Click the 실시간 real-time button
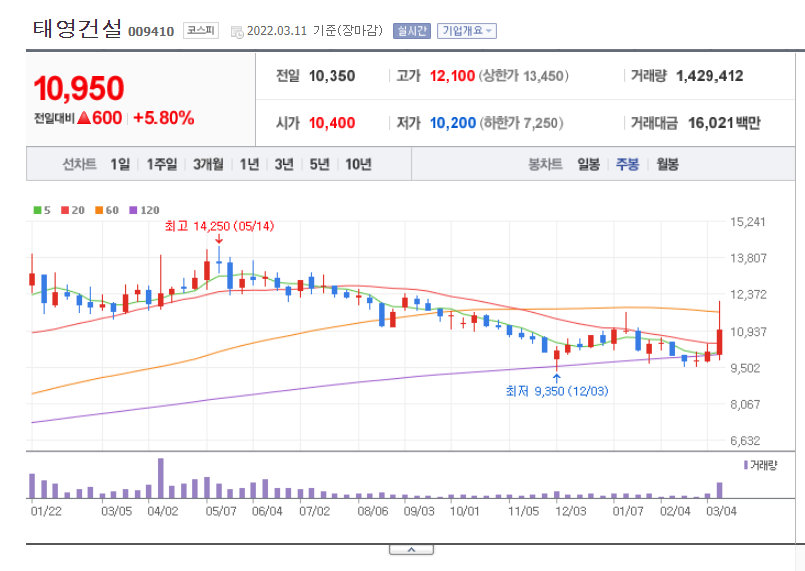805x571 pixels. click(x=412, y=31)
